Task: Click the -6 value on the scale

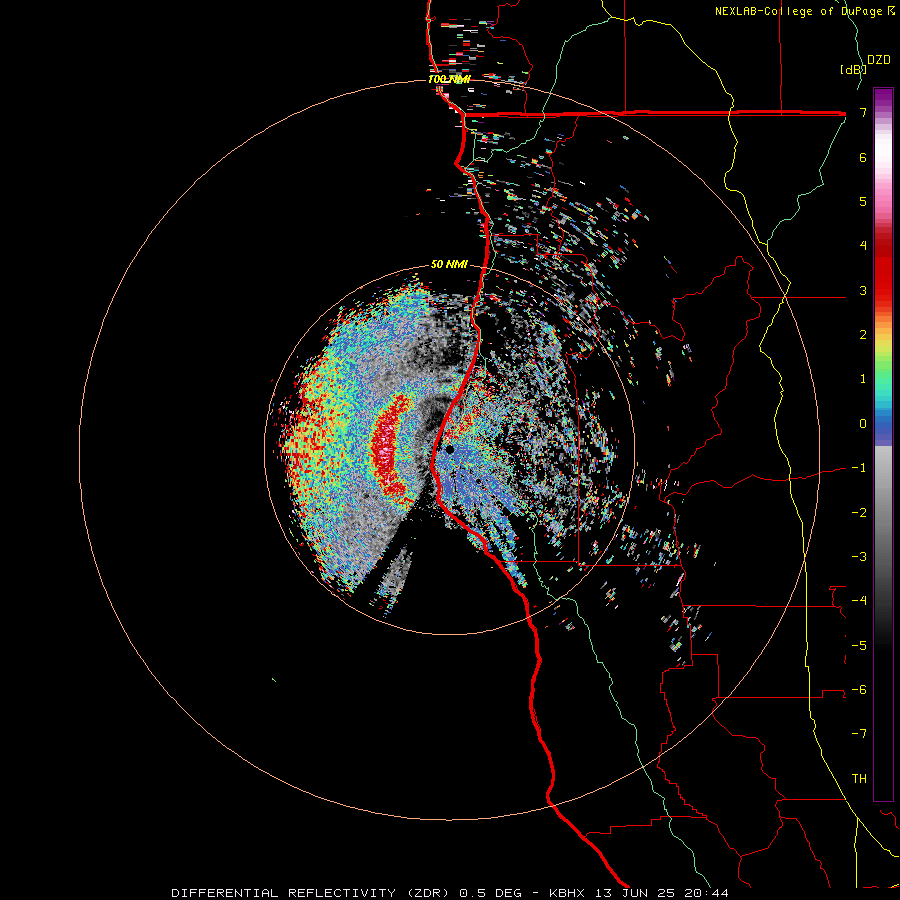Action: pos(859,690)
